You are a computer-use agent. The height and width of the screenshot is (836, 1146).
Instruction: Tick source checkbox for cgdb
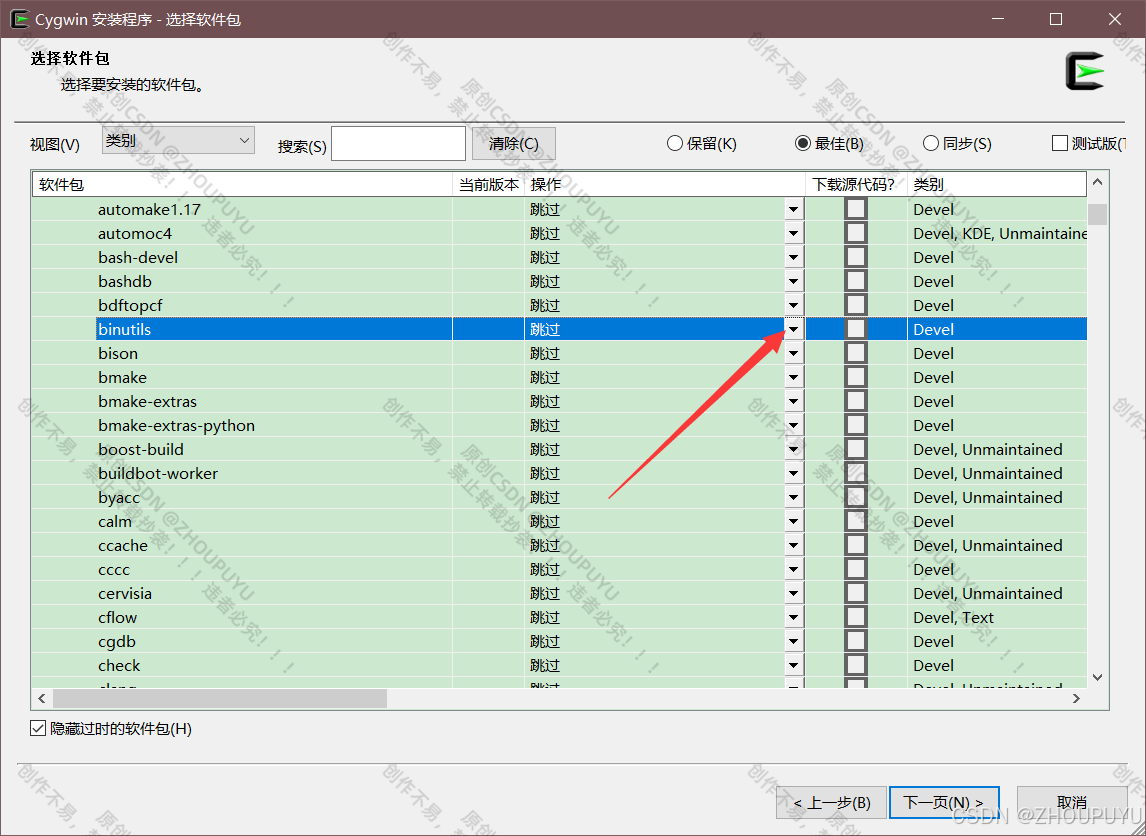855,641
